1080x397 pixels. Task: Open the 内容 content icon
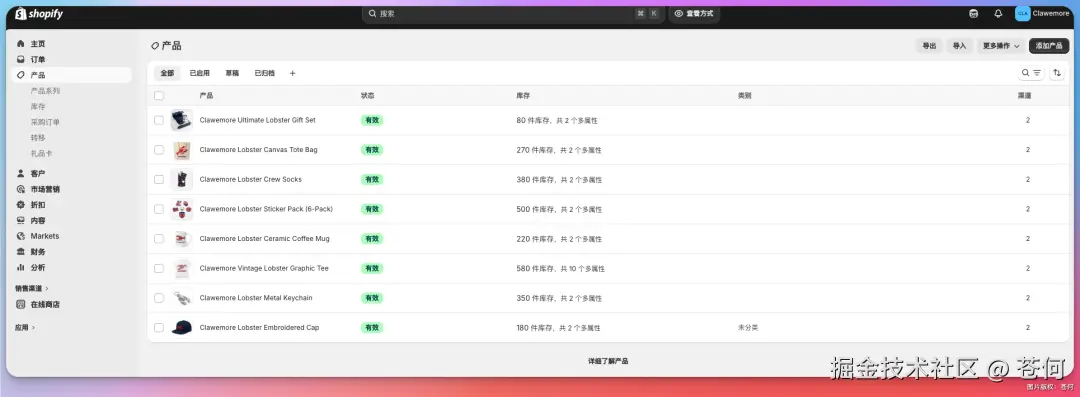[x=21, y=221]
